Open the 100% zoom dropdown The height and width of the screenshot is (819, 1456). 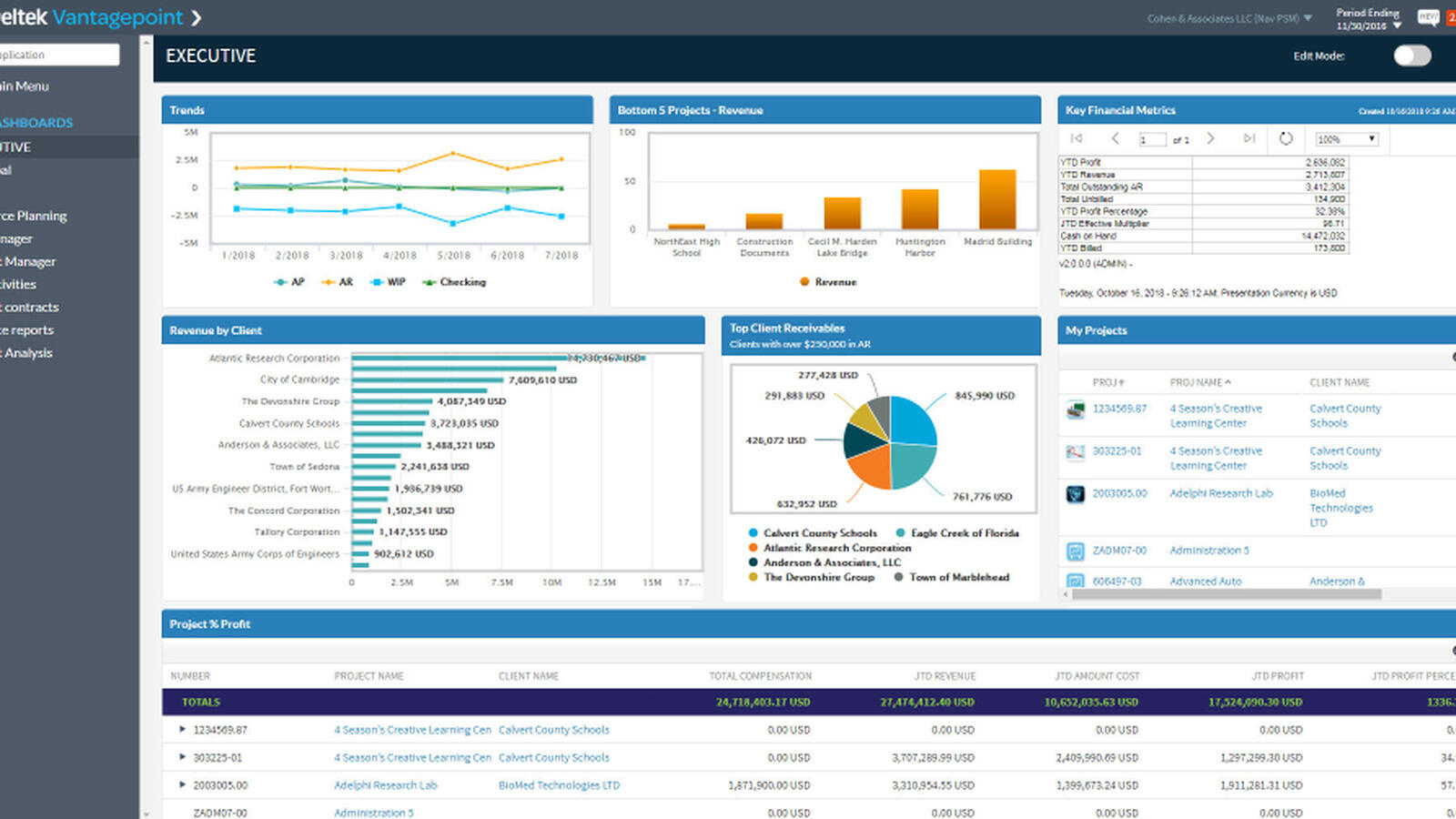coord(1347,139)
